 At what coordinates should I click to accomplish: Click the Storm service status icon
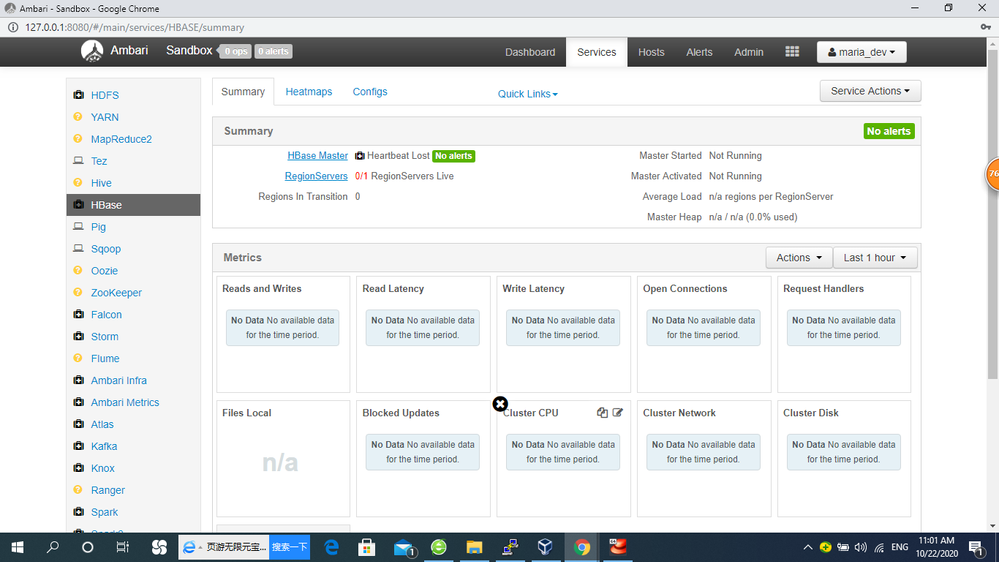78,336
